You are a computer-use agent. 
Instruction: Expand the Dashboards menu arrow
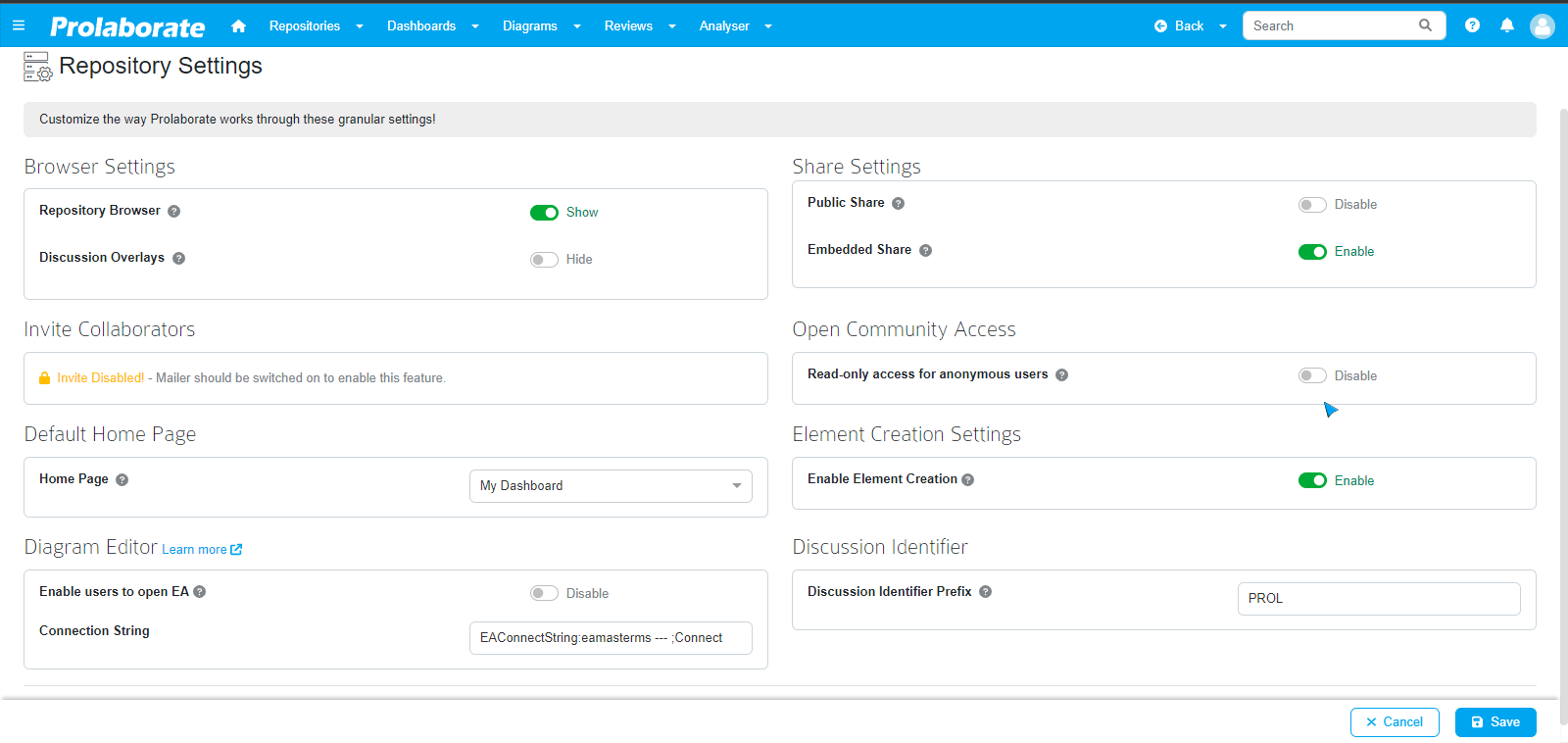475,26
